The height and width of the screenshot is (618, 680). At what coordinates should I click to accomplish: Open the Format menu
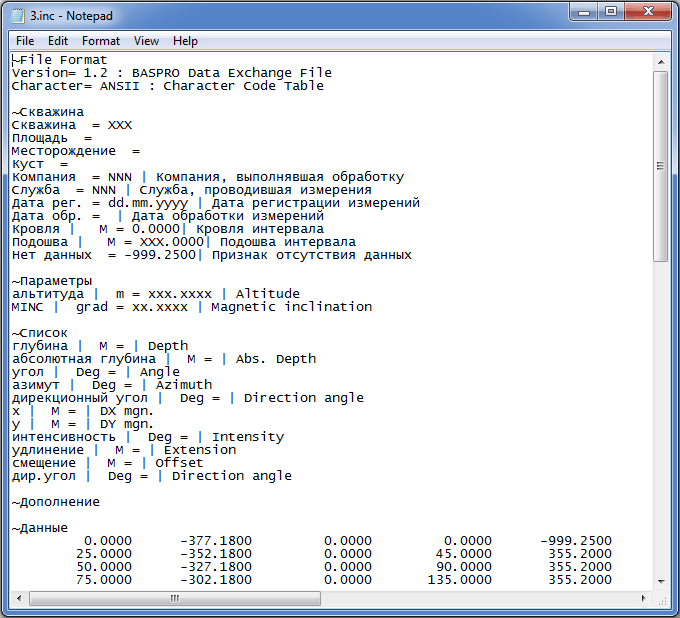[101, 41]
